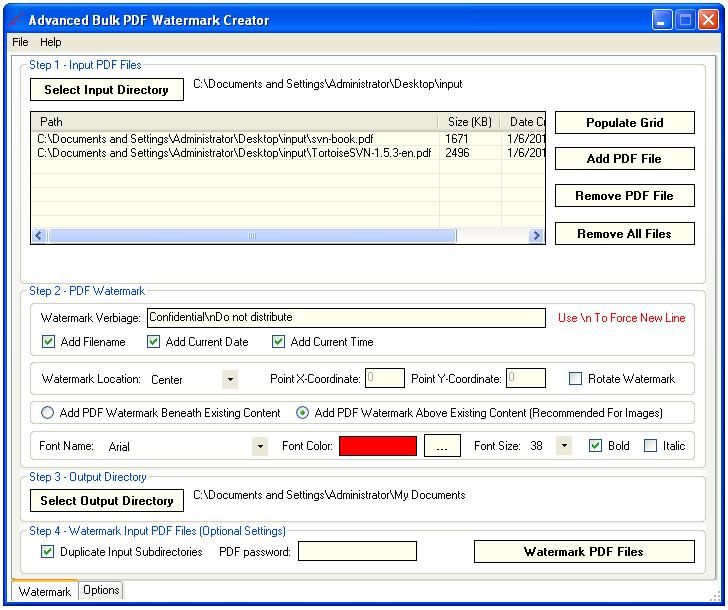Viewport: 728px width, 610px height.
Task: Expand the Font Size dropdown
Action: click(565, 446)
